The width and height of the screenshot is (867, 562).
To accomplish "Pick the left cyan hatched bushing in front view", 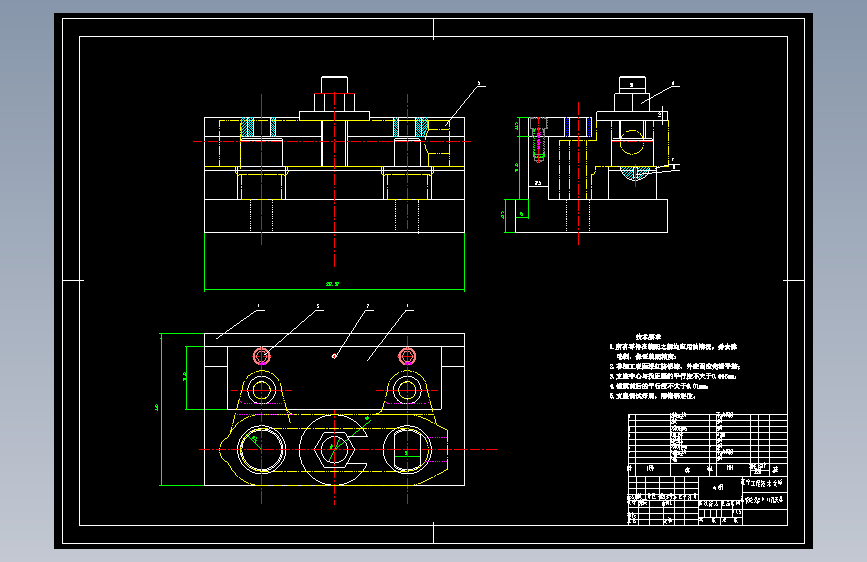I will [x=258, y=128].
